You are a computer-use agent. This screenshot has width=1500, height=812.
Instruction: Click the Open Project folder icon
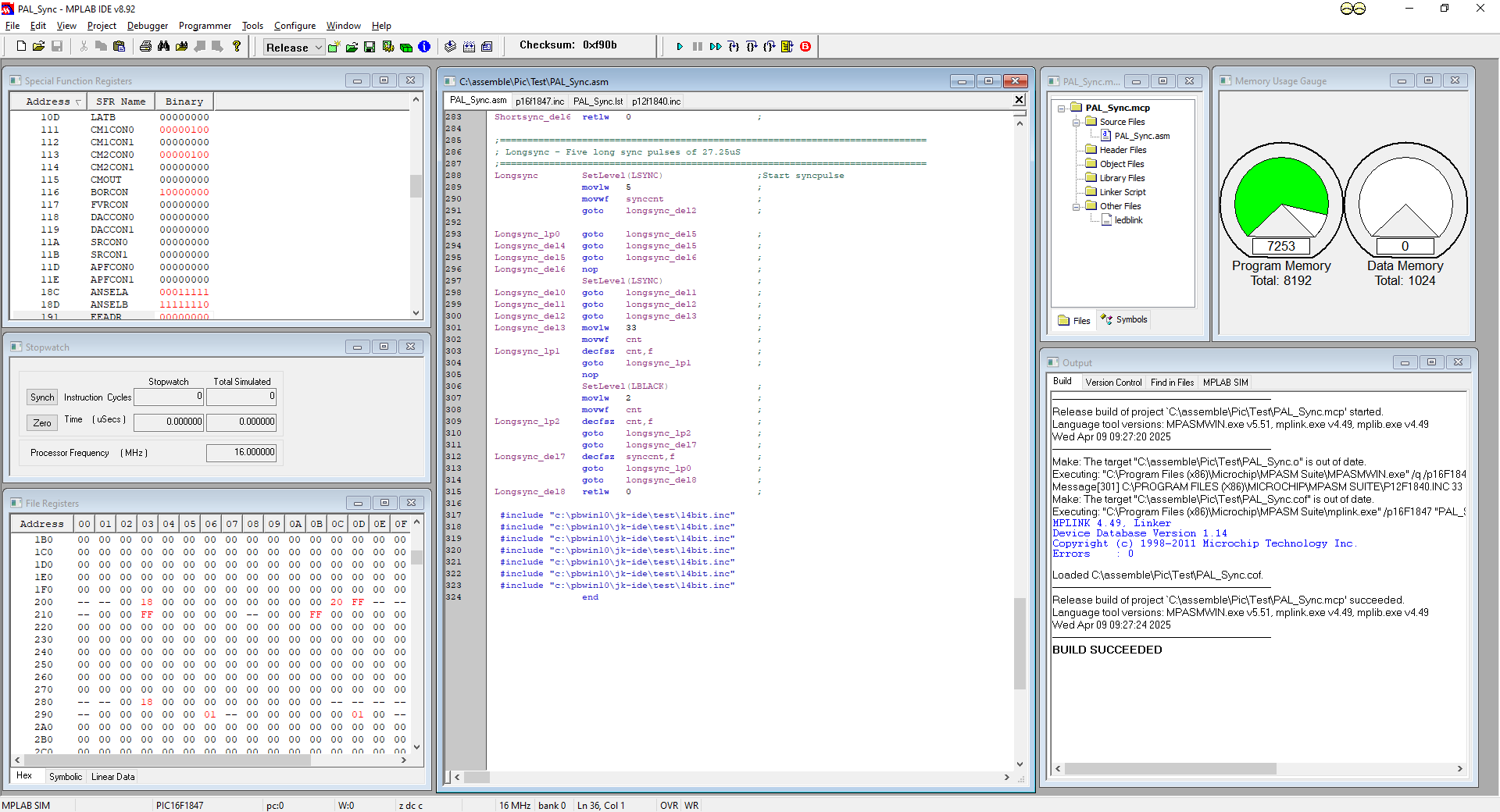pyautogui.click(x=352, y=47)
